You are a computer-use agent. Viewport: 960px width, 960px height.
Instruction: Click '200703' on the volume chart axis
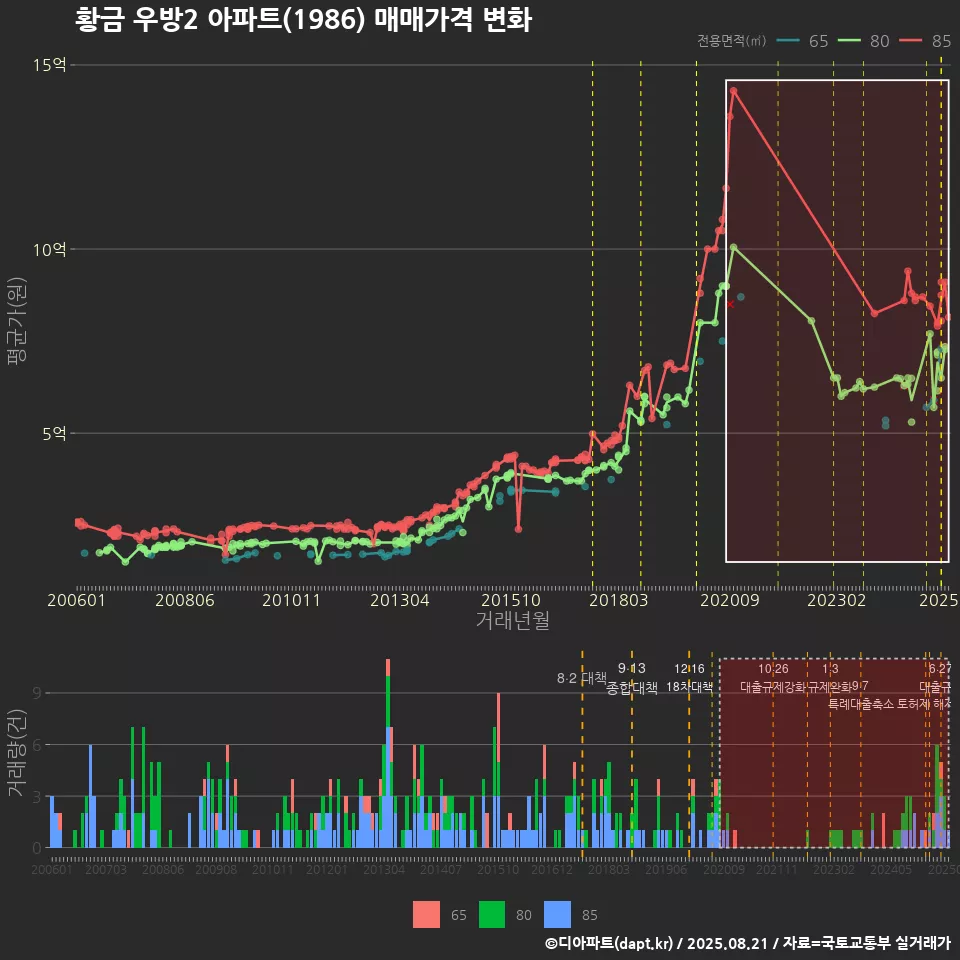pyautogui.click(x=106, y=869)
